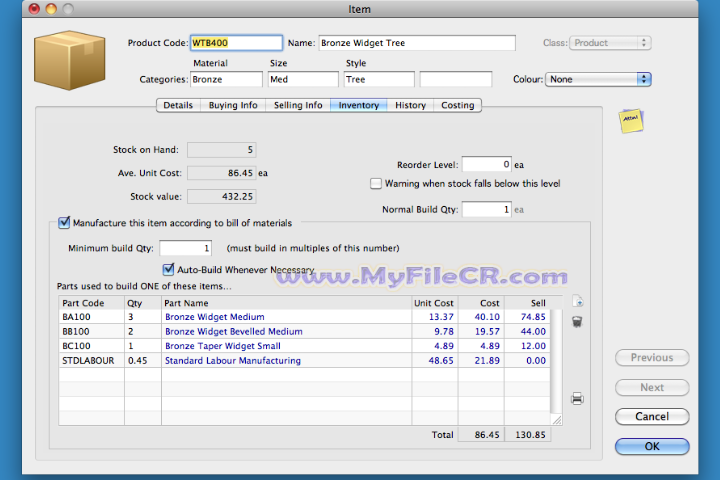
Task: Click the unit cost value 13.37
Action: coord(441,316)
